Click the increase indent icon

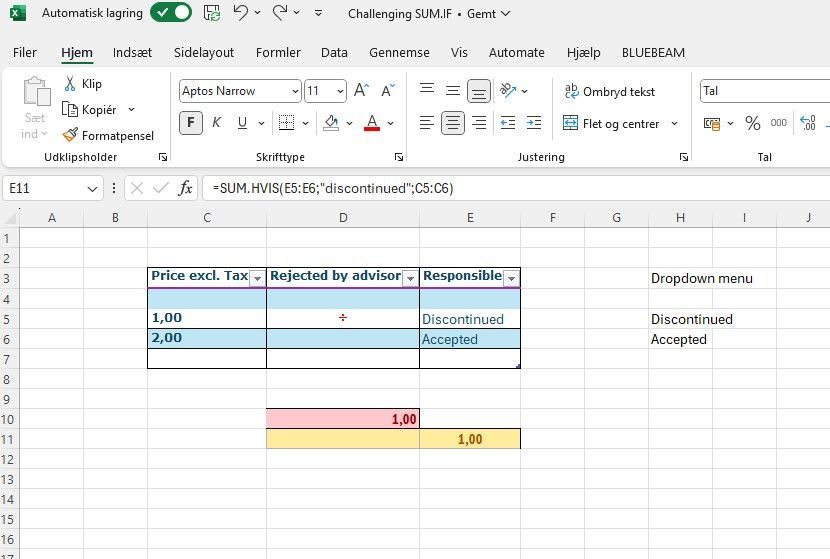pyautogui.click(x=534, y=123)
